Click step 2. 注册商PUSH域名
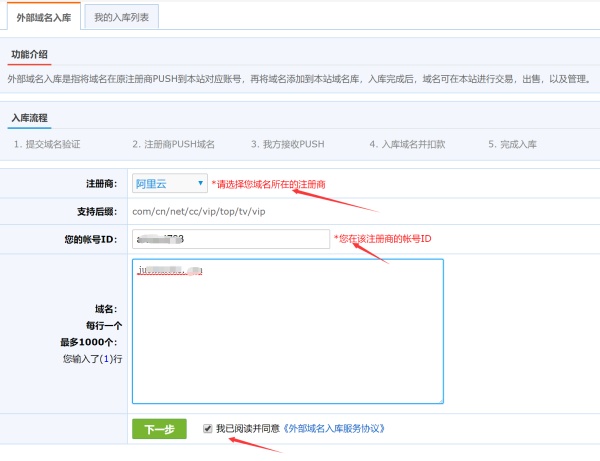 coord(173,144)
